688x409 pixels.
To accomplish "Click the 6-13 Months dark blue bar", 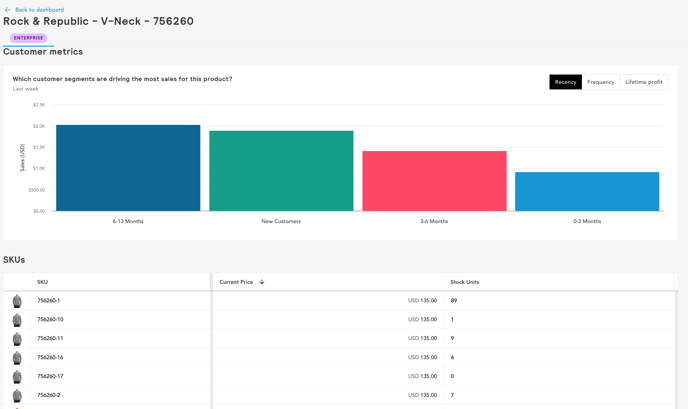I will 128,168.
